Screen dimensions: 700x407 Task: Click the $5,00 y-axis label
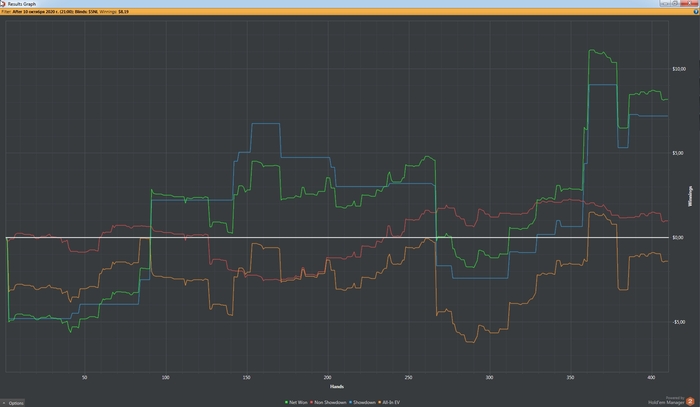point(678,153)
